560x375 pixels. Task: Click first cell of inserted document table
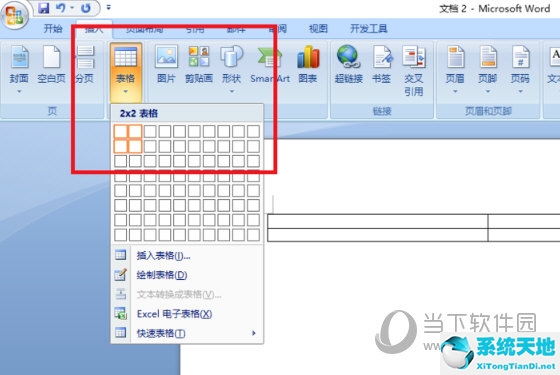tap(378, 221)
